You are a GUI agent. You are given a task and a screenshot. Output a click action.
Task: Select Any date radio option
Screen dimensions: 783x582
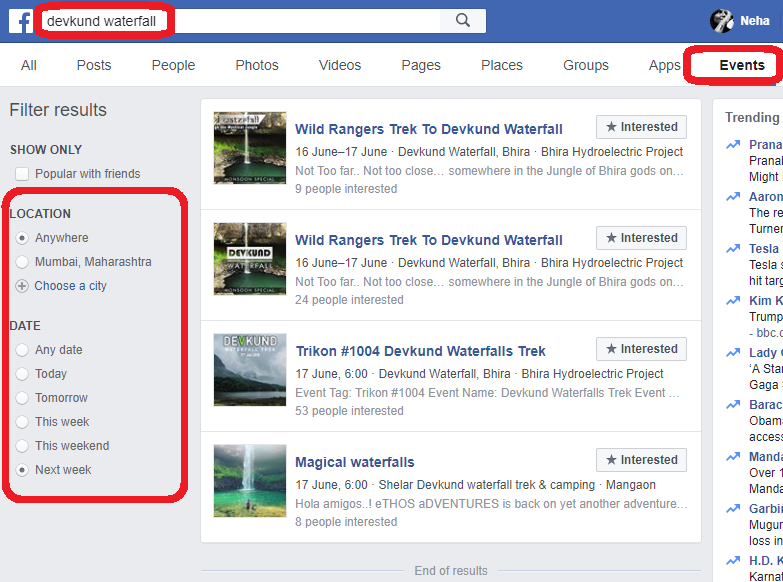(x=22, y=350)
